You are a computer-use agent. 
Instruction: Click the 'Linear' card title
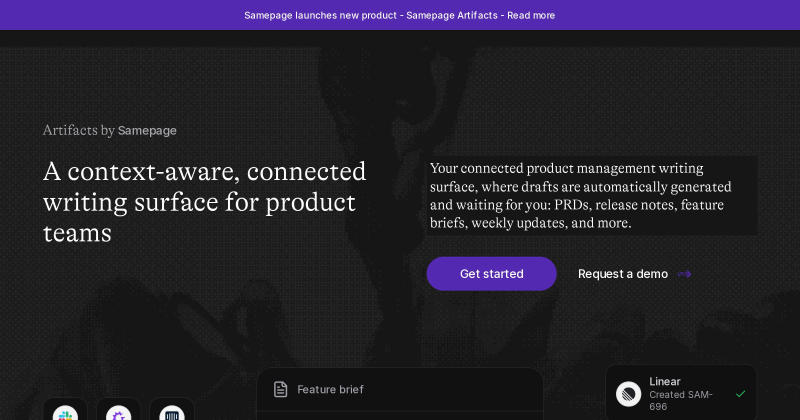click(x=665, y=382)
